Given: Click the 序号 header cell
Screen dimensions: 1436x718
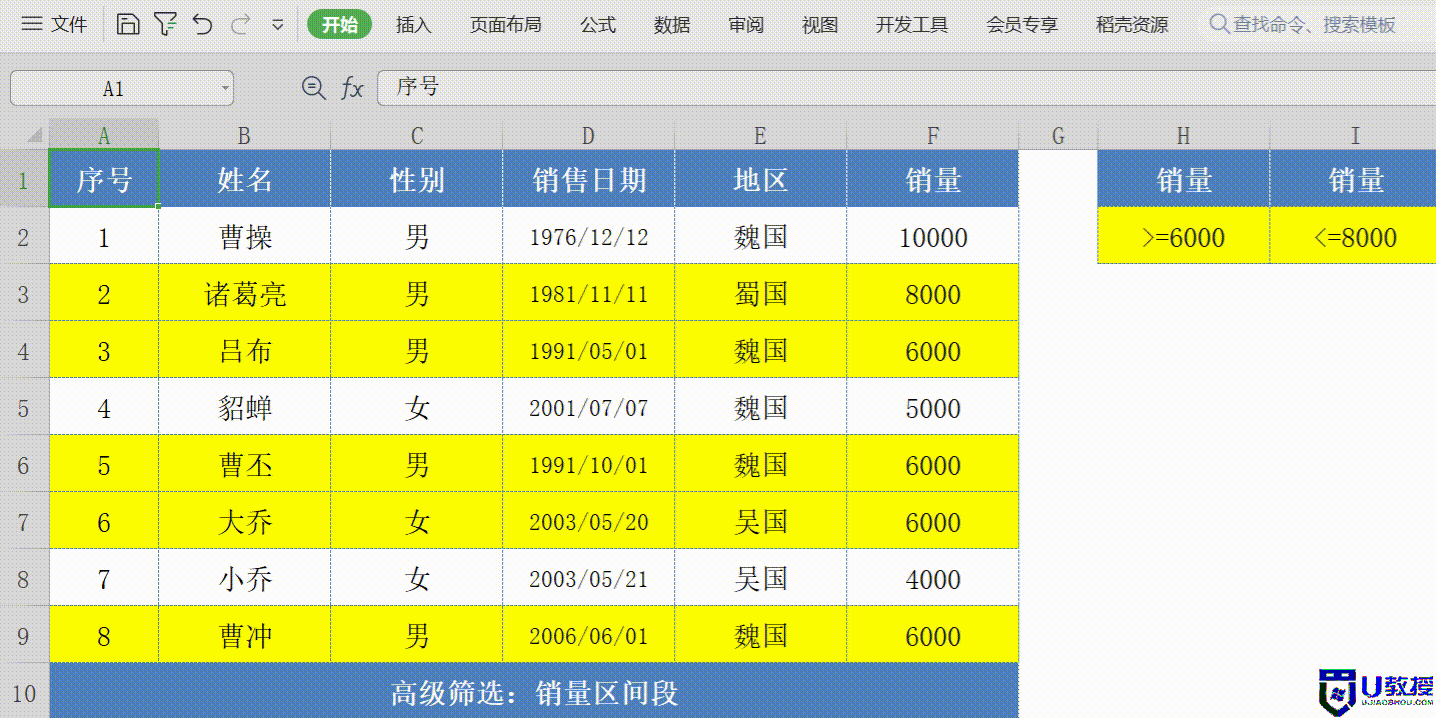Looking at the screenshot, I should (104, 179).
